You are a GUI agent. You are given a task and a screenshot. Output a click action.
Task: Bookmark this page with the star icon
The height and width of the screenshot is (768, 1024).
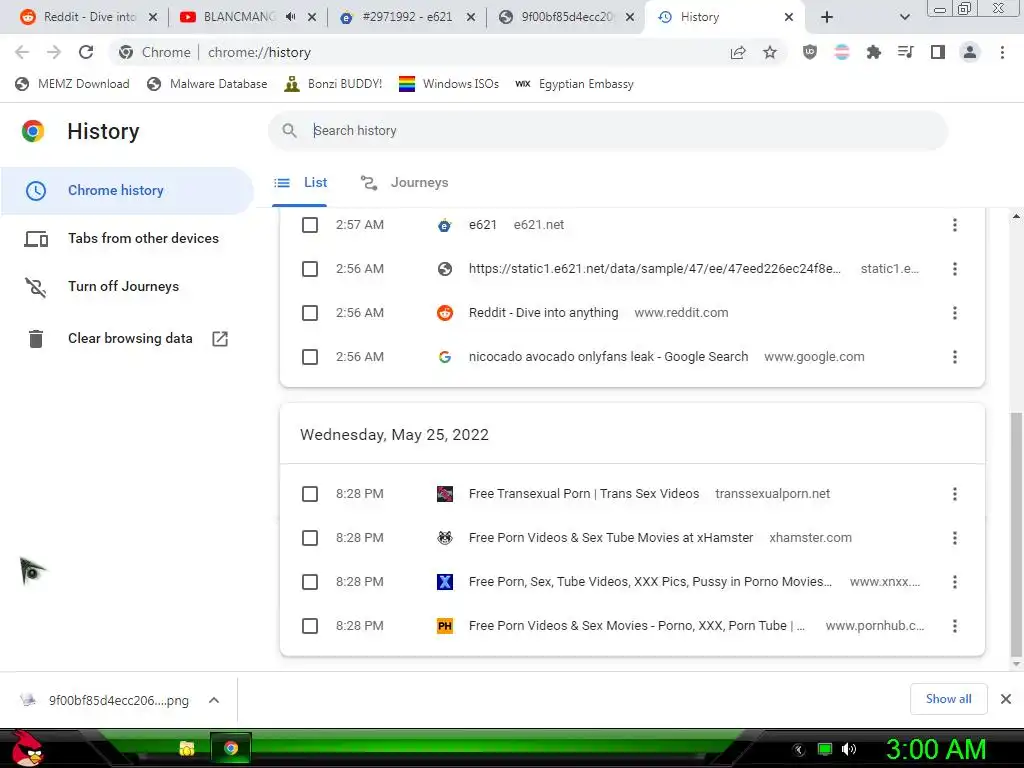[770, 52]
